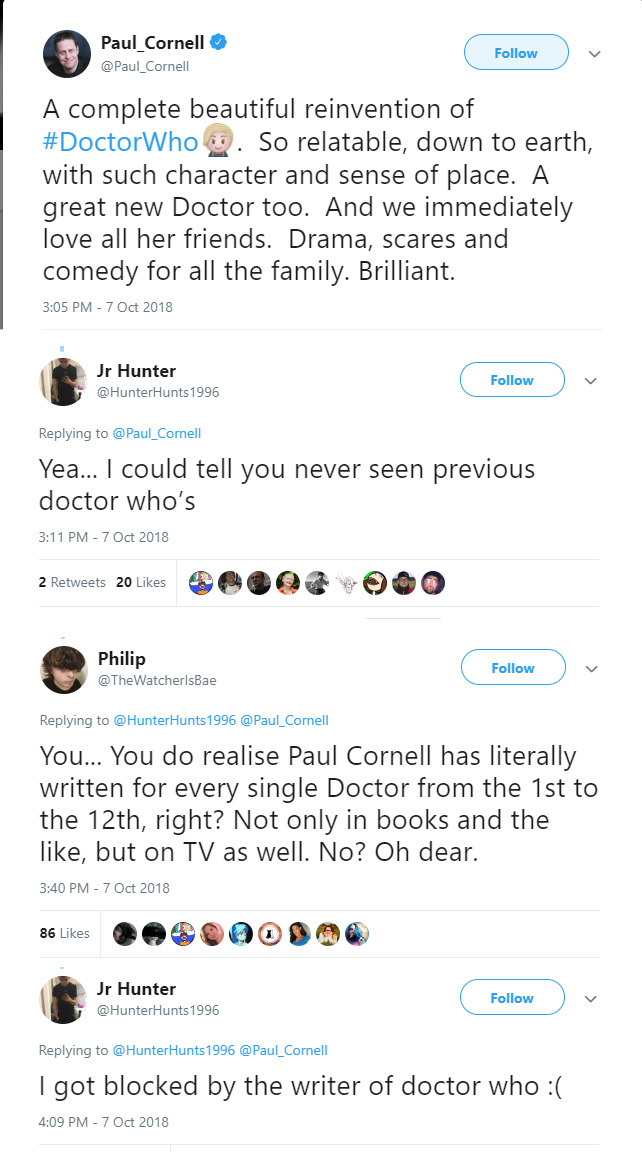The width and height of the screenshot is (642, 1152).
Task: Click the first liker avatar under Jr Hunter's reply
Action: [201, 582]
